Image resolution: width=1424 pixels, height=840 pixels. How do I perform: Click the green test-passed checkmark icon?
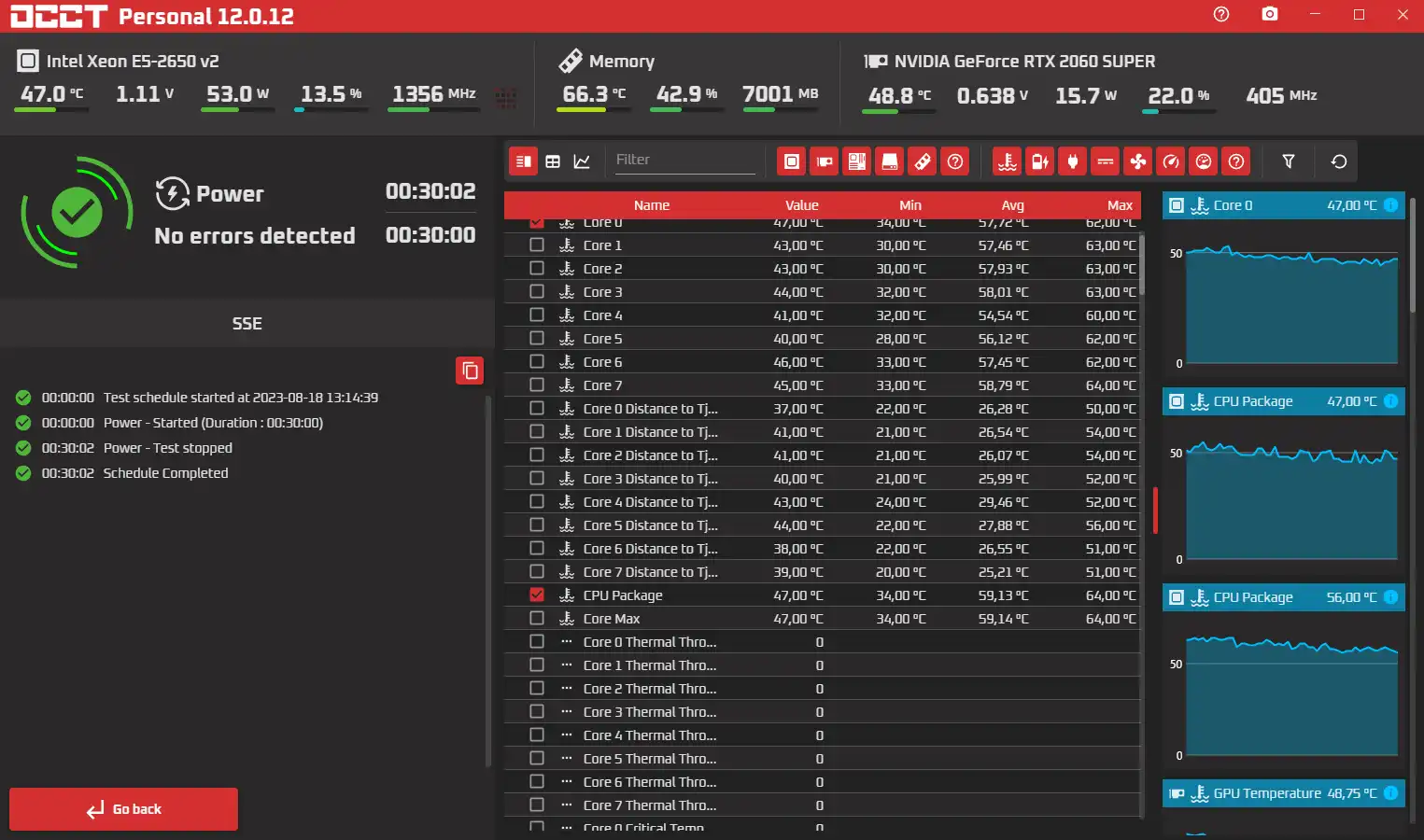[77, 213]
